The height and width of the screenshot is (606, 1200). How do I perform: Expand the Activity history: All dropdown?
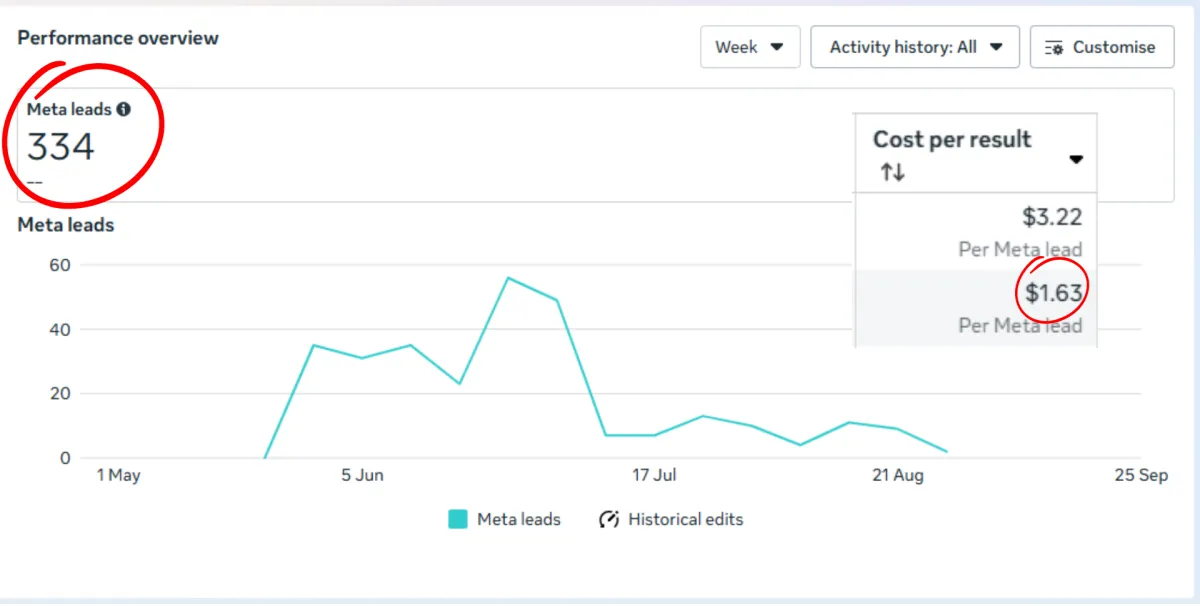[x=915, y=47]
